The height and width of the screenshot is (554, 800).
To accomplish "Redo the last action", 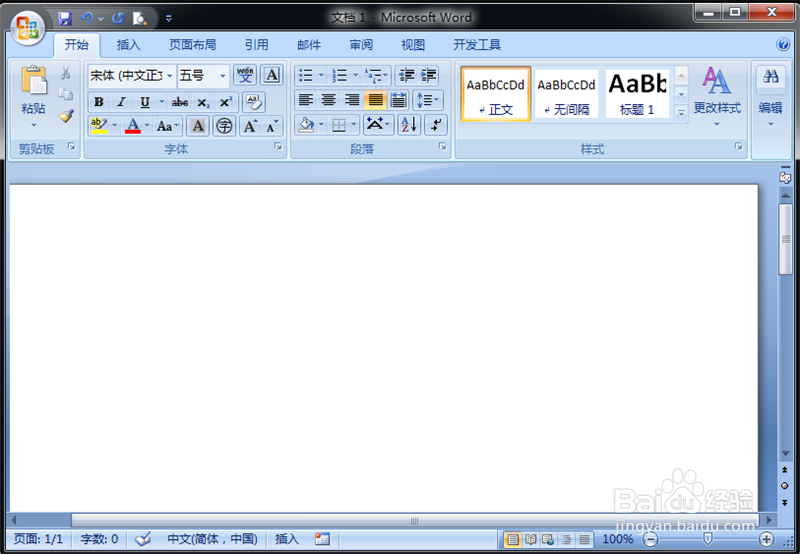I will click(118, 19).
